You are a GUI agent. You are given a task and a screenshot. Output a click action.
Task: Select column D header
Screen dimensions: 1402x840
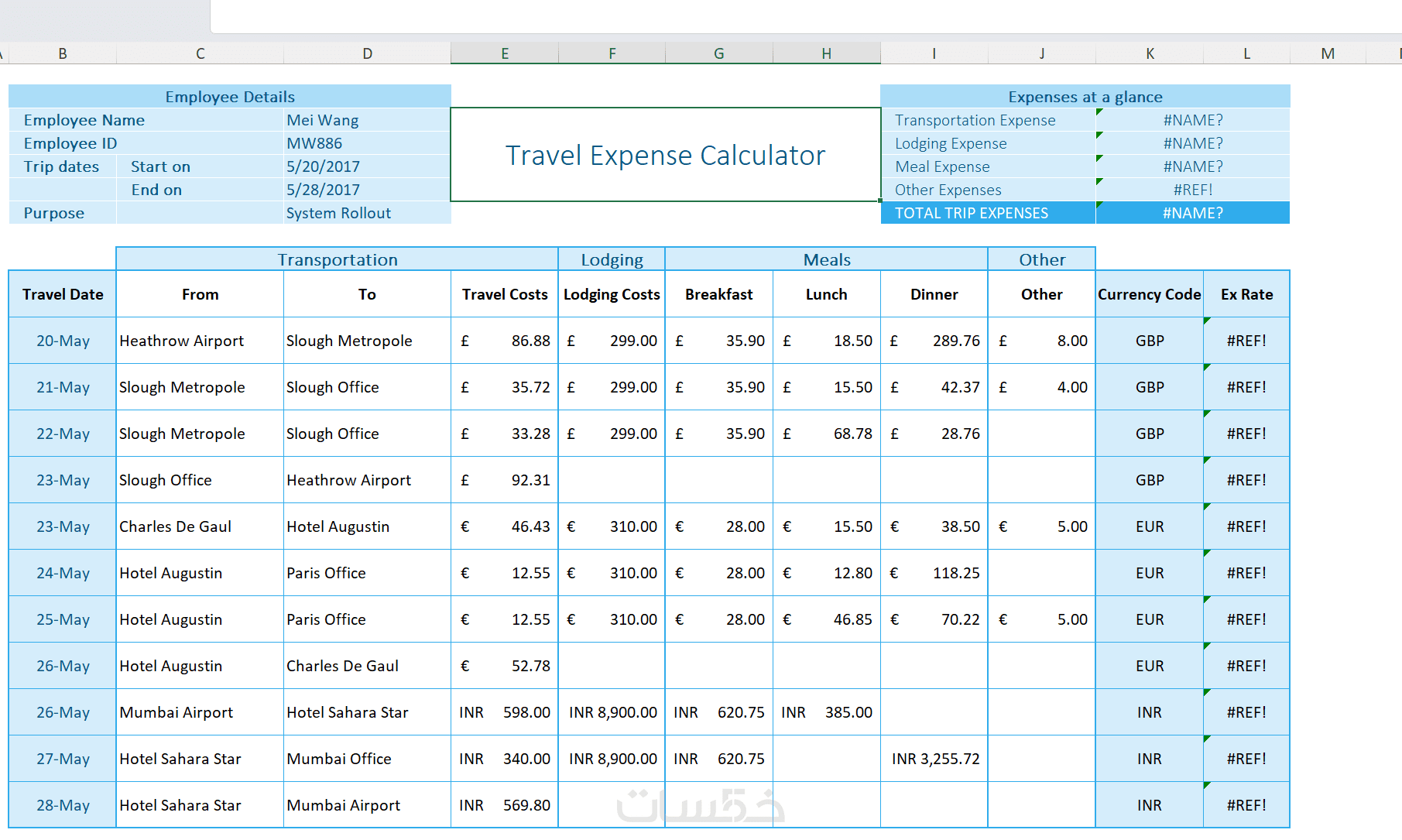pos(368,53)
